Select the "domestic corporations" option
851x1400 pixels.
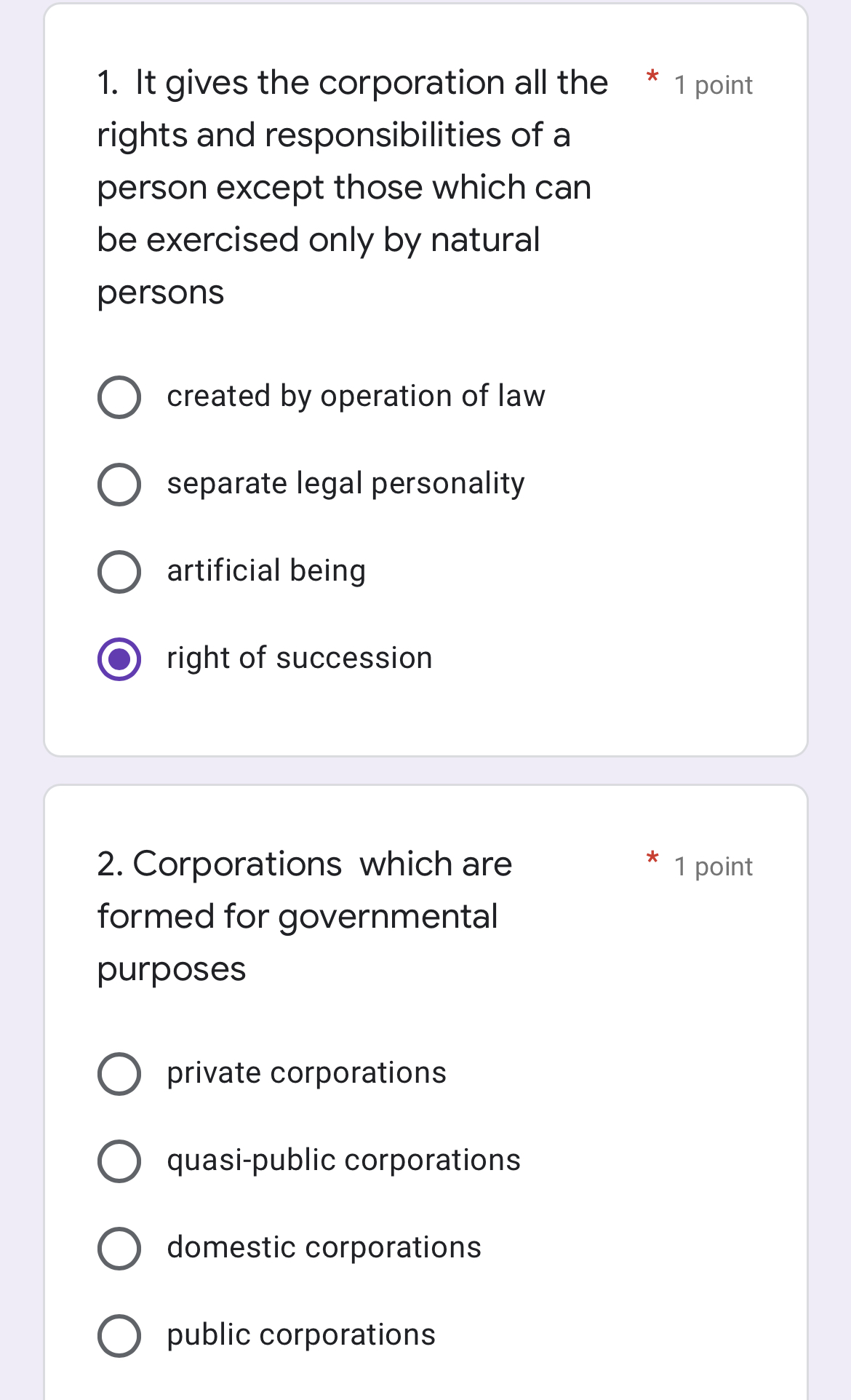[x=119, y=1247]
